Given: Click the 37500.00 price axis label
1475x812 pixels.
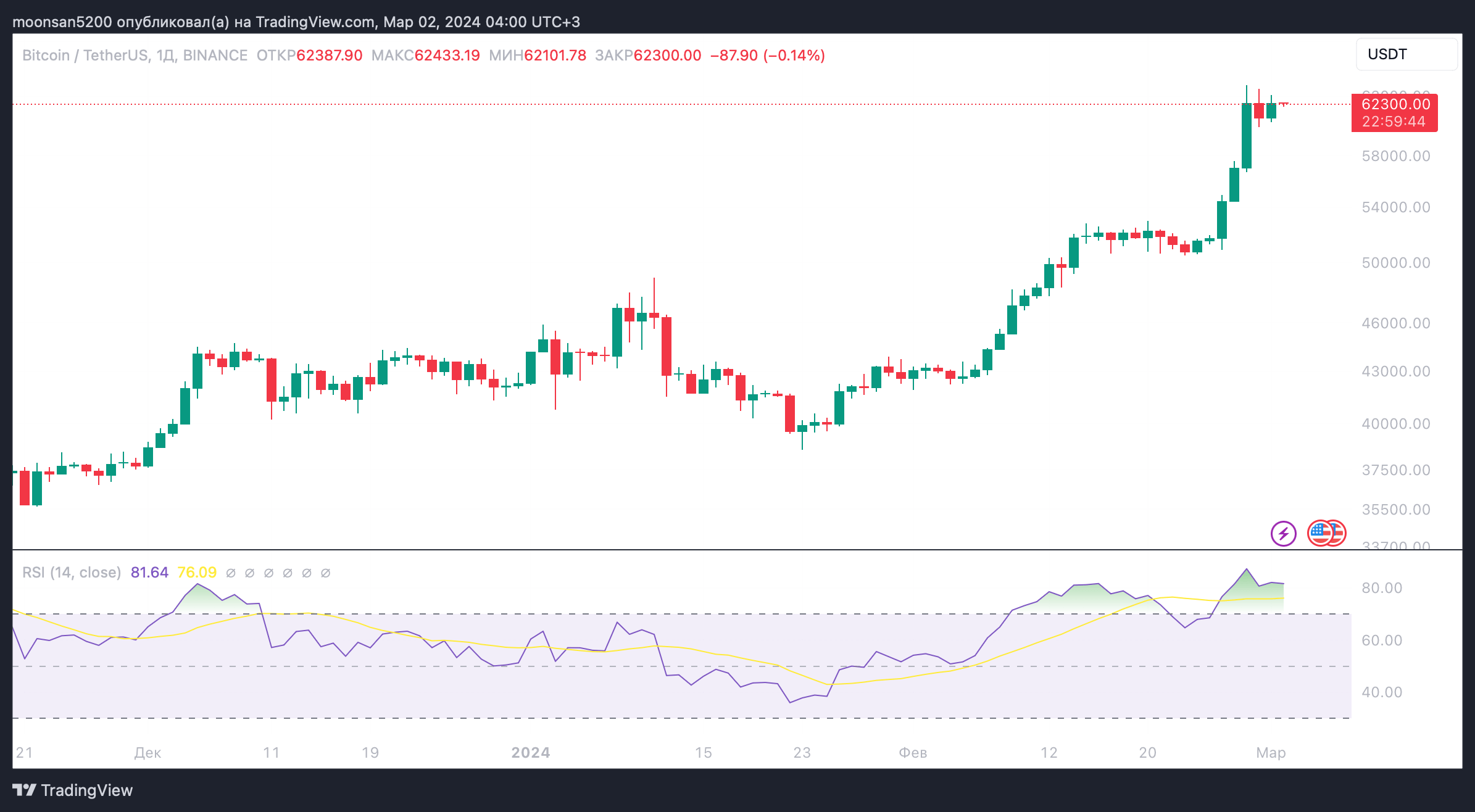Looking at the screenshot, I should (1396, 470).
